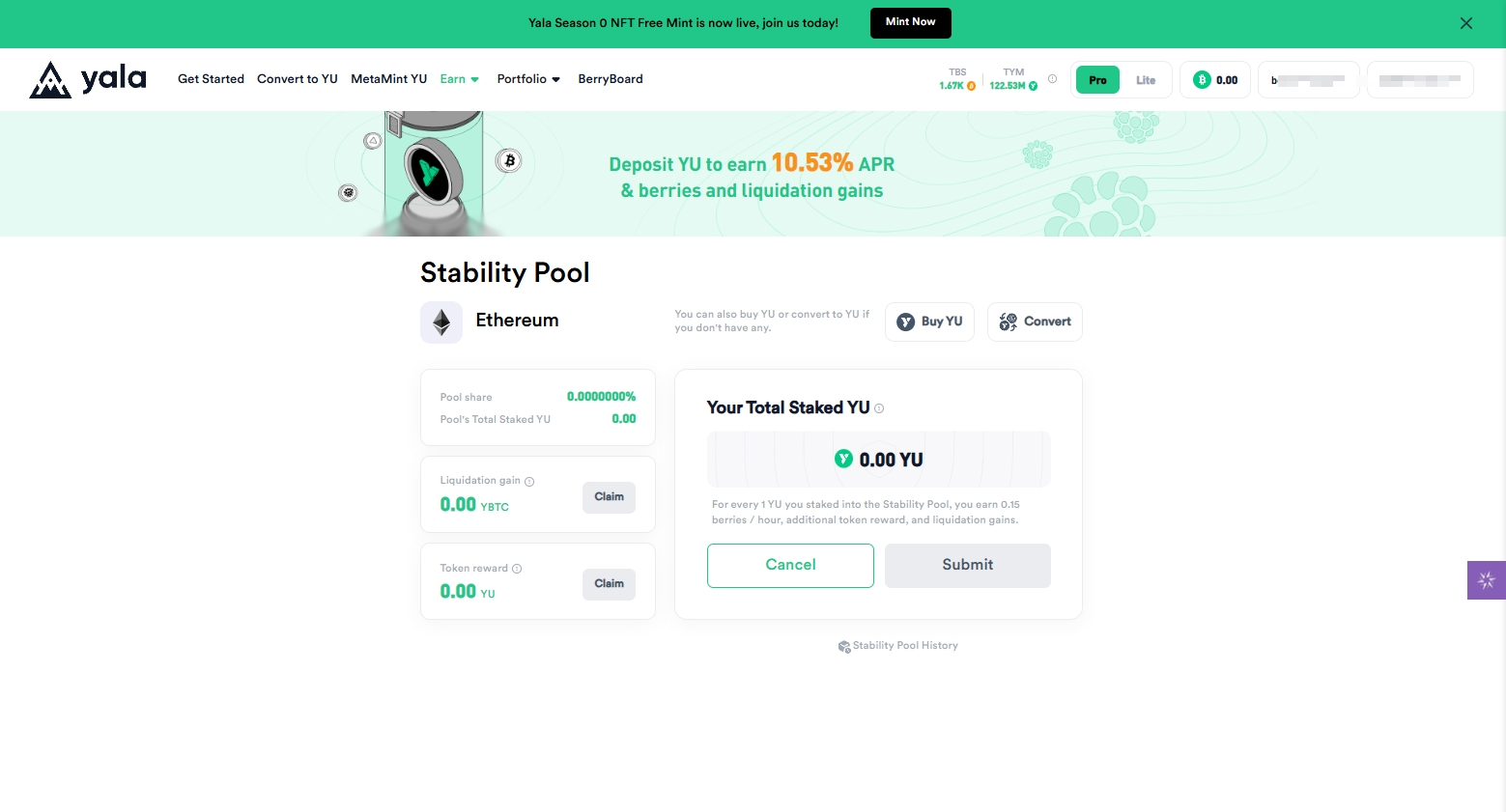The image size is (1506, 812).
Task: Click the info icon beside Liquidation gain
Action: (x=529, y=482)
